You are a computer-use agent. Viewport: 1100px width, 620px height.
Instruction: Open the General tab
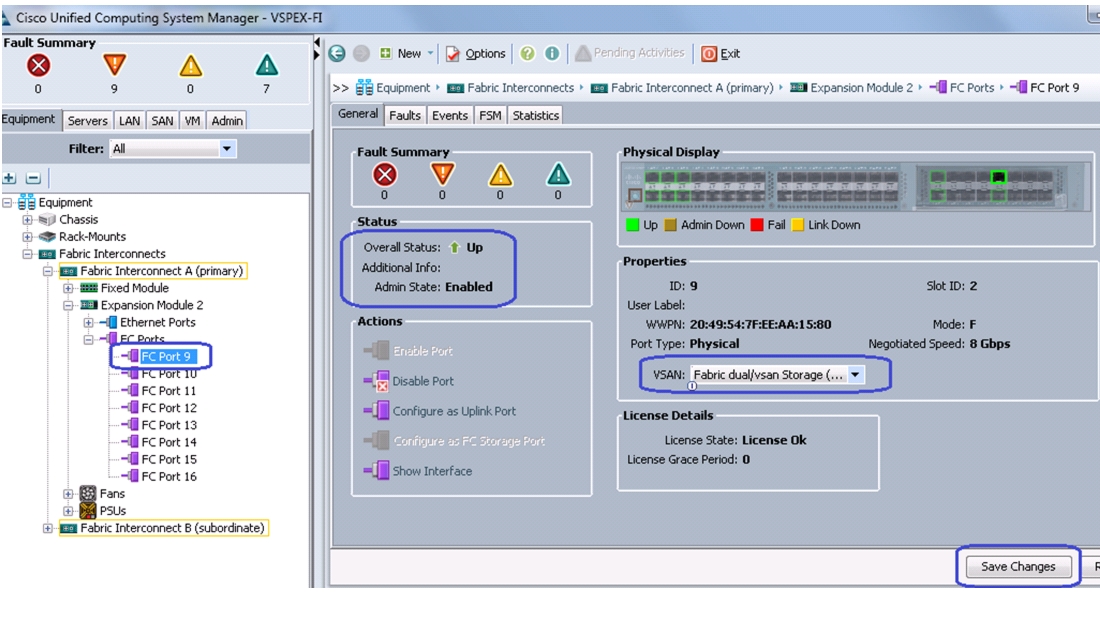coord(358,114)
